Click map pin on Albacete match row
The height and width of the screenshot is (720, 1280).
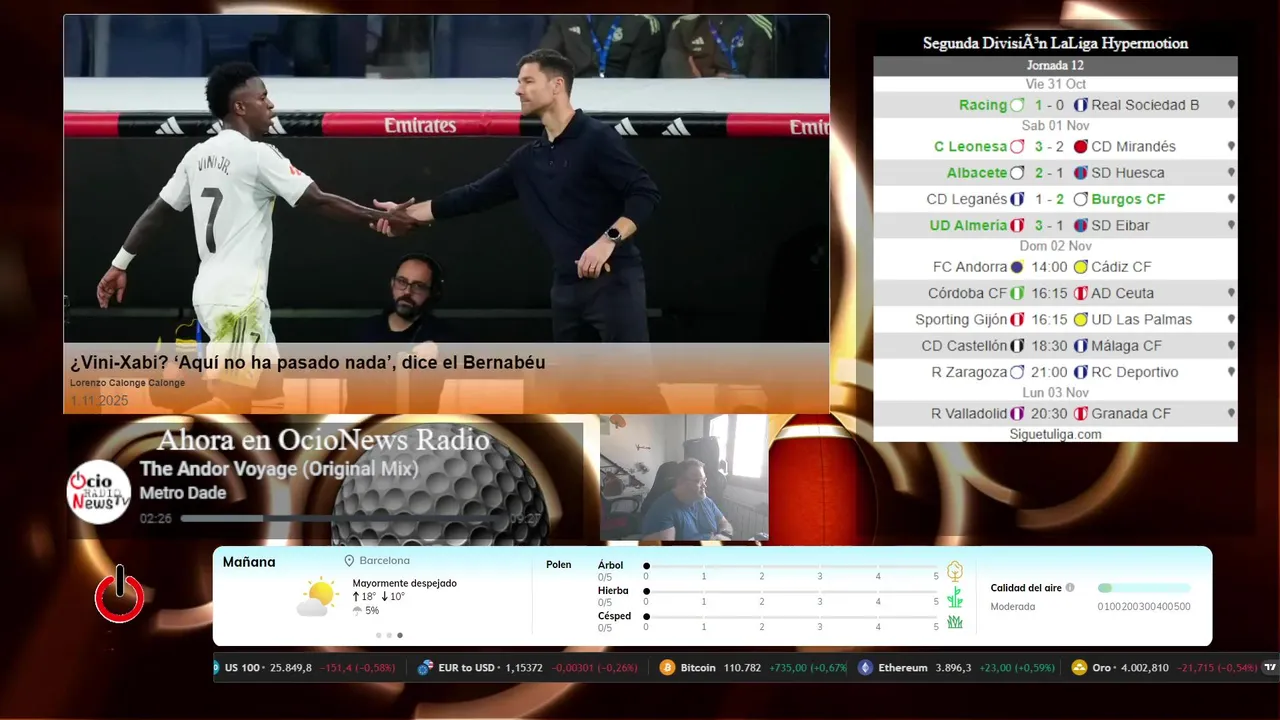[1231, 173]
